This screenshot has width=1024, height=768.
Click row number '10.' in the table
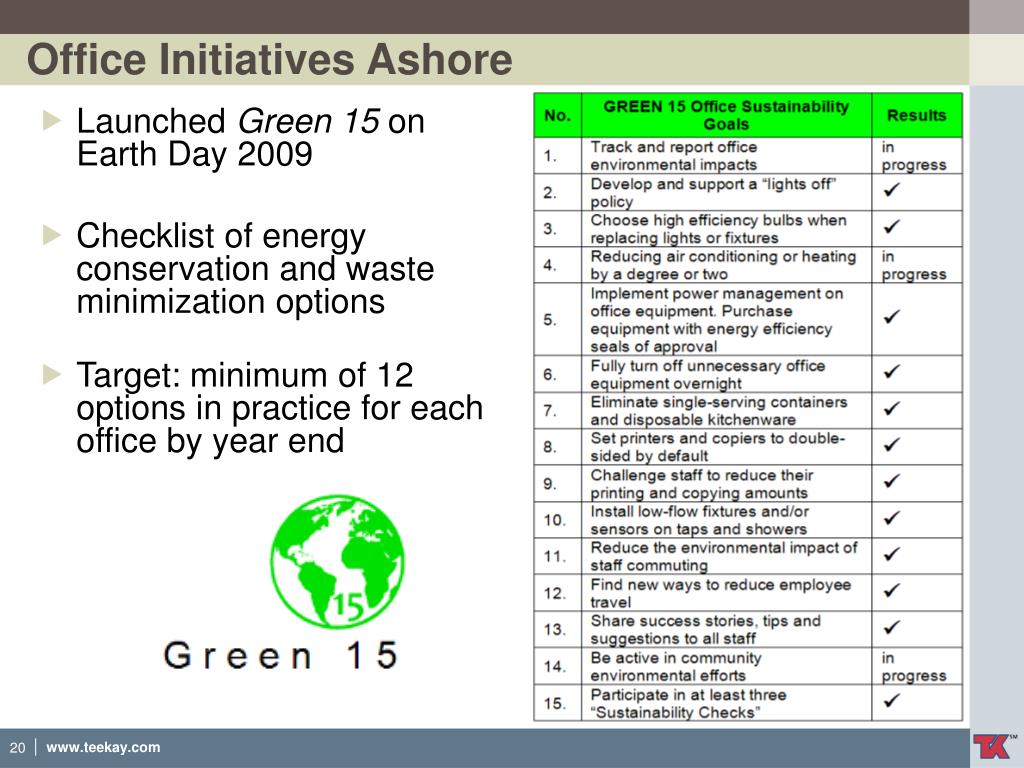[x=554, y=520]
